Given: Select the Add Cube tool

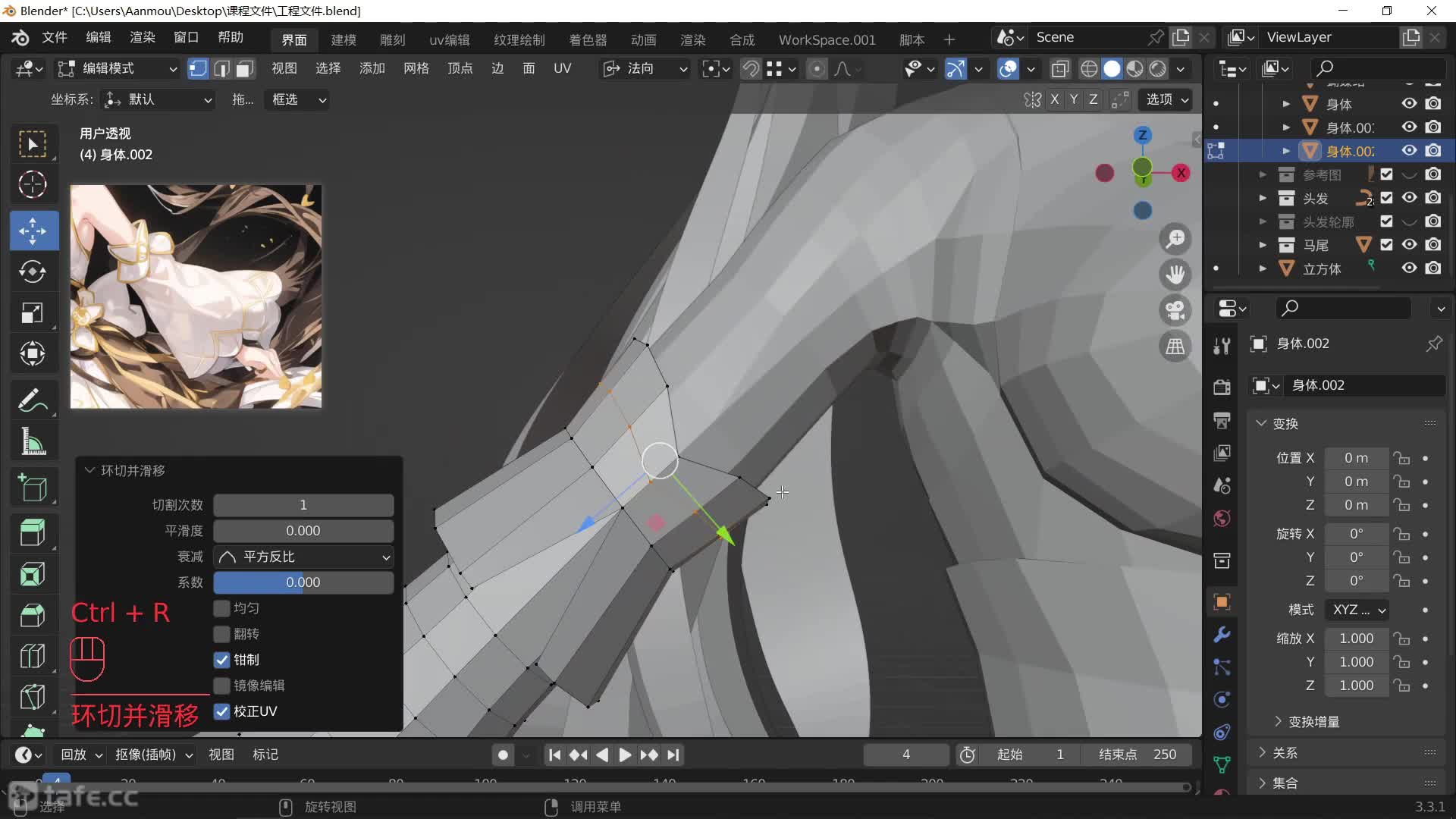Looking at the screenshot, I should point(33,488).
